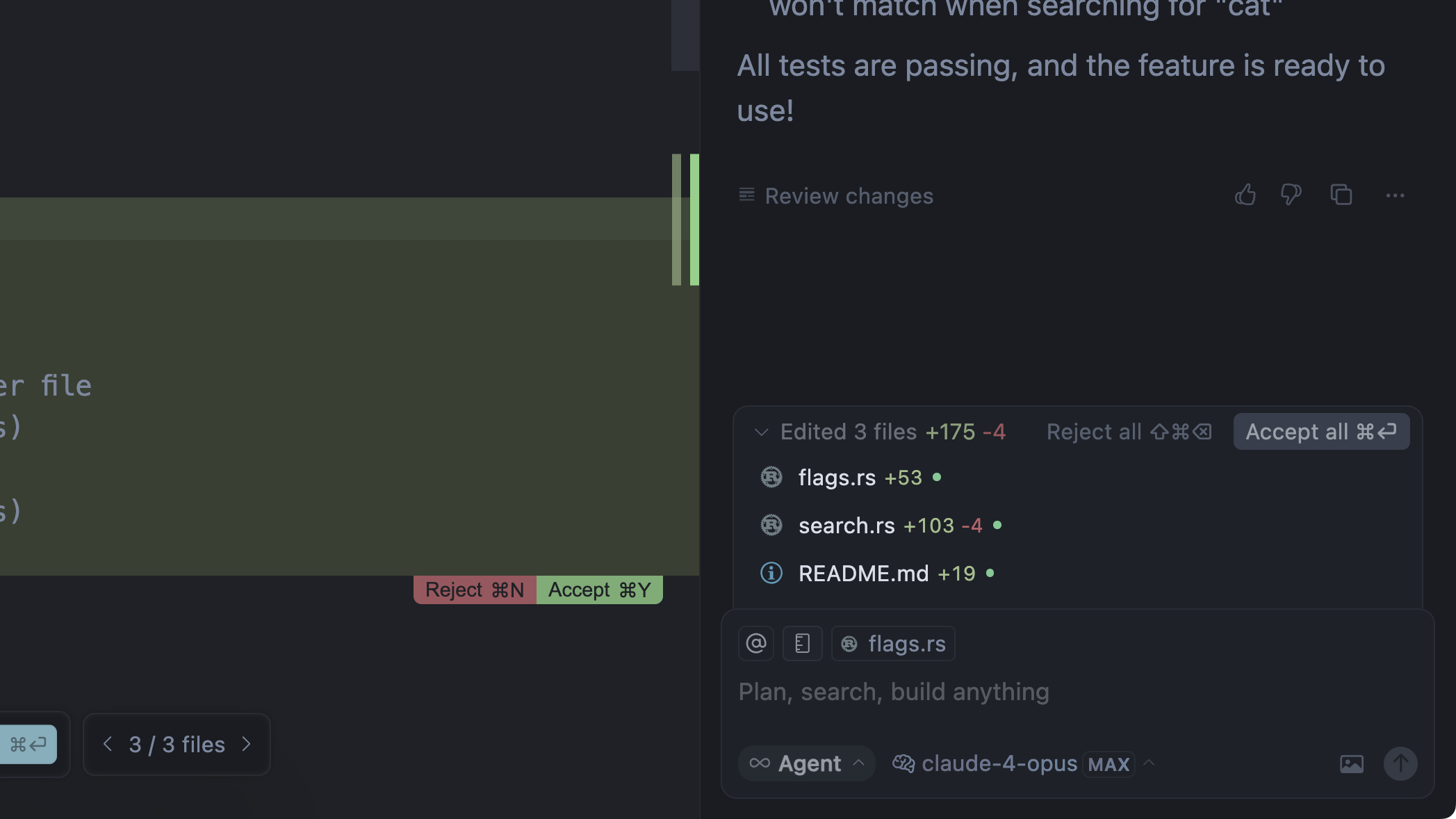Click the Rust icon beside search.rs

[x=771, y=525]
